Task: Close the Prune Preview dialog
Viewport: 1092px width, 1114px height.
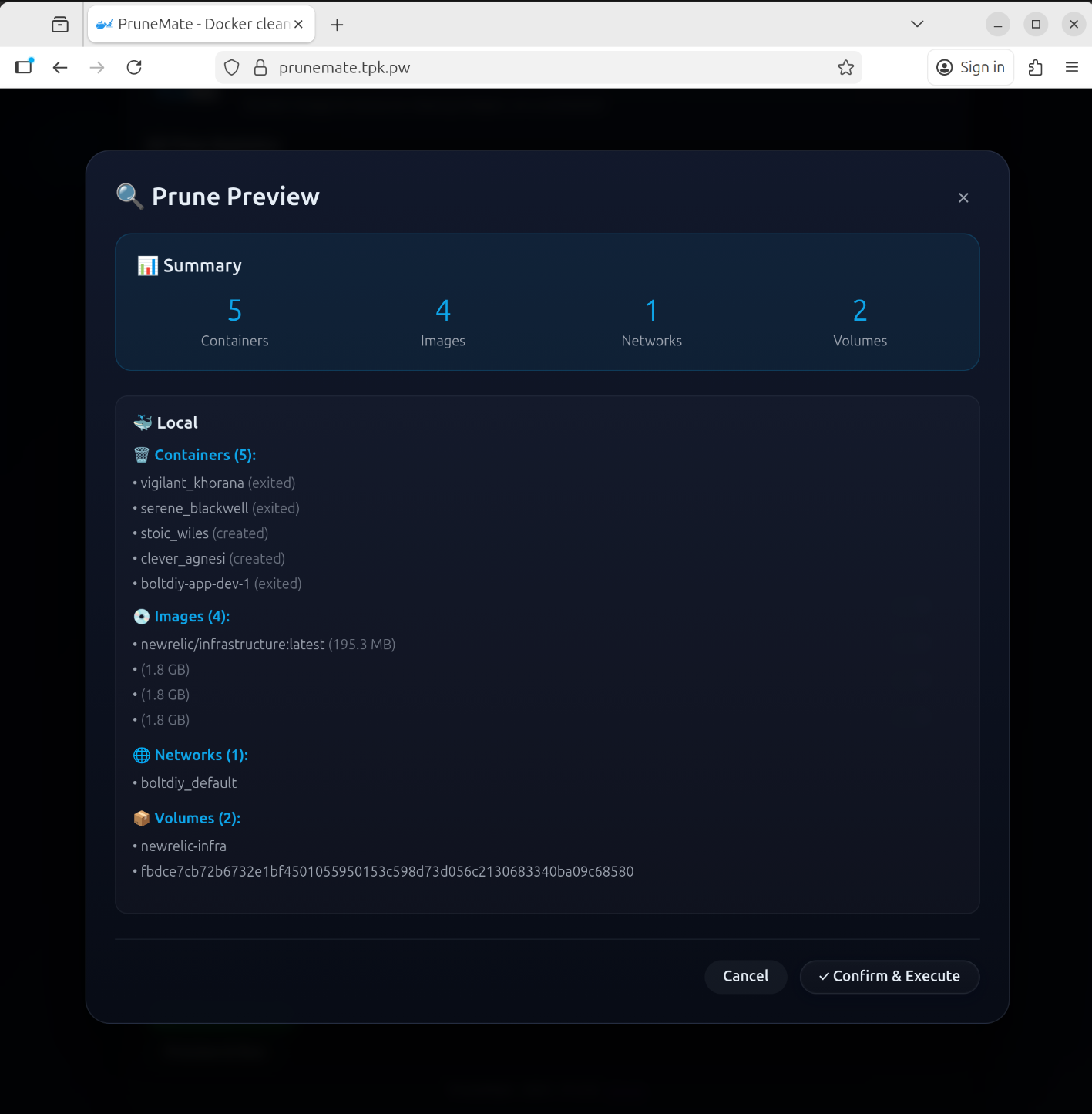Action: click(x=963, y=198)
